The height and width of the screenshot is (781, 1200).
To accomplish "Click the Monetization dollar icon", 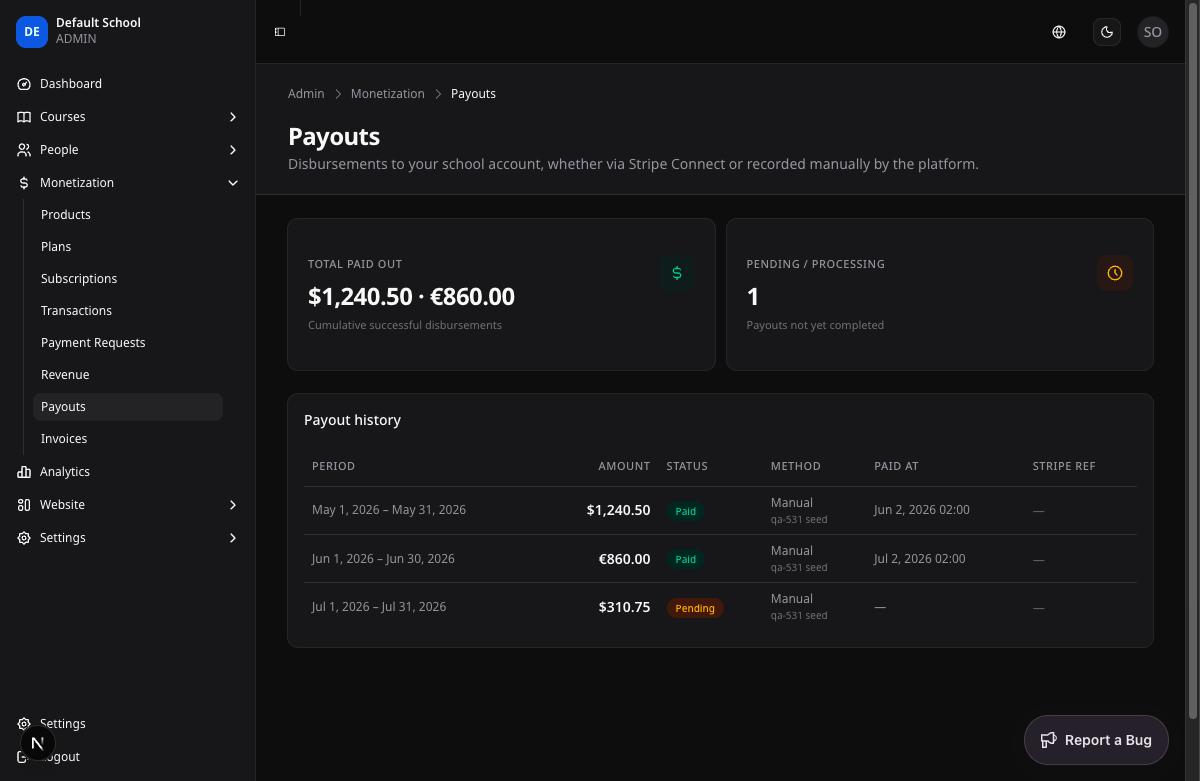I will 24,183.
